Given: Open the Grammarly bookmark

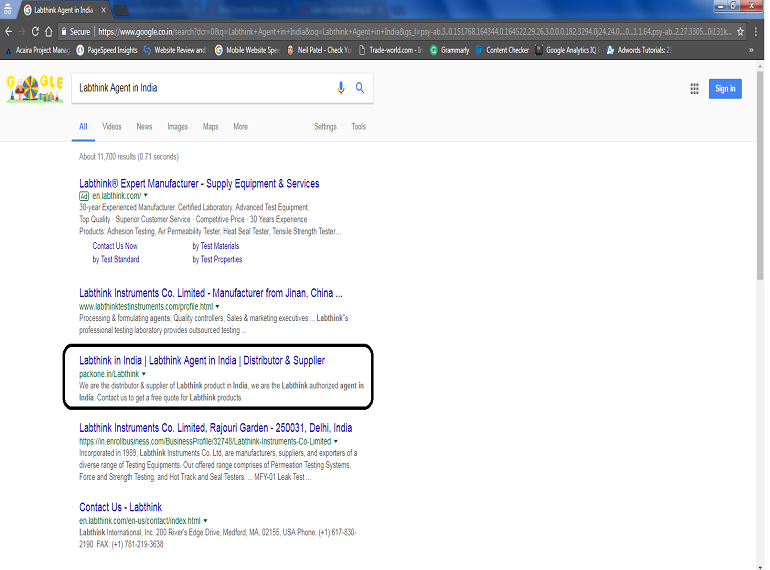Looking at the screenshot, I should 449,50.
